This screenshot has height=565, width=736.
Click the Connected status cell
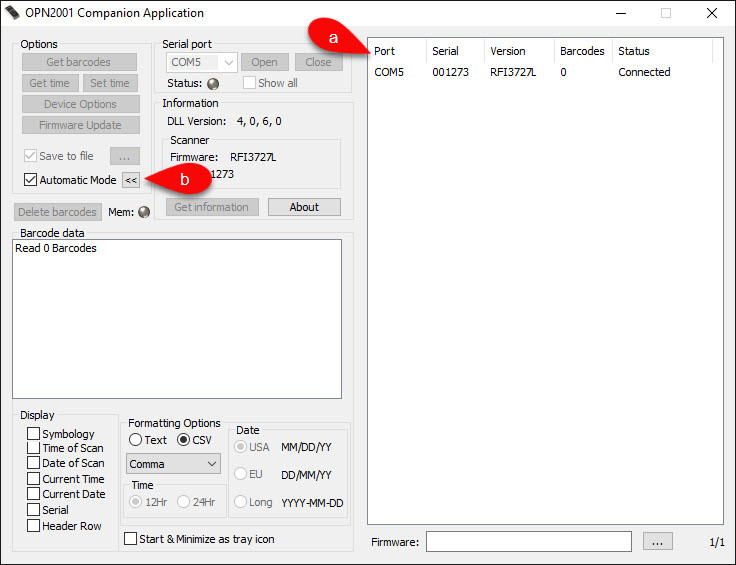[644, 72]
